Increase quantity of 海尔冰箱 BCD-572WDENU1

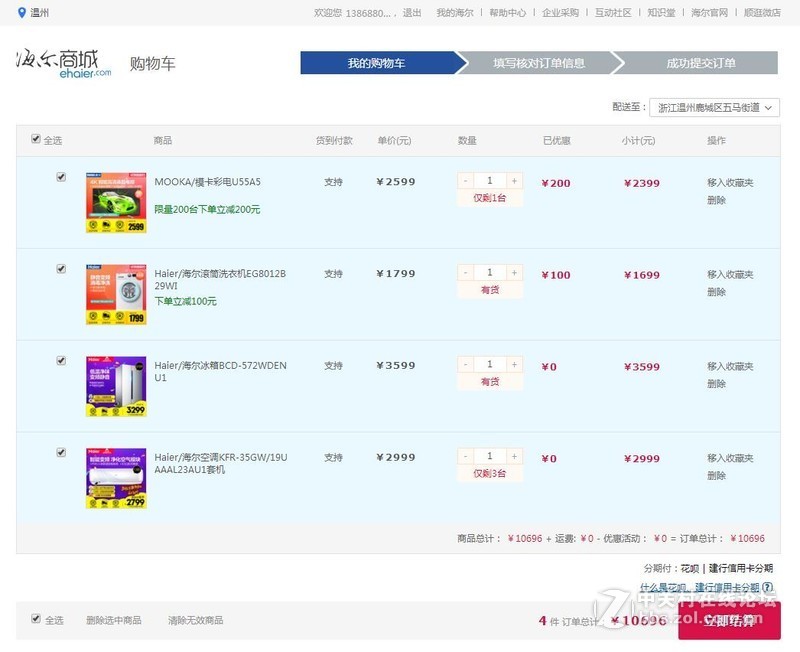pos(514,364)
